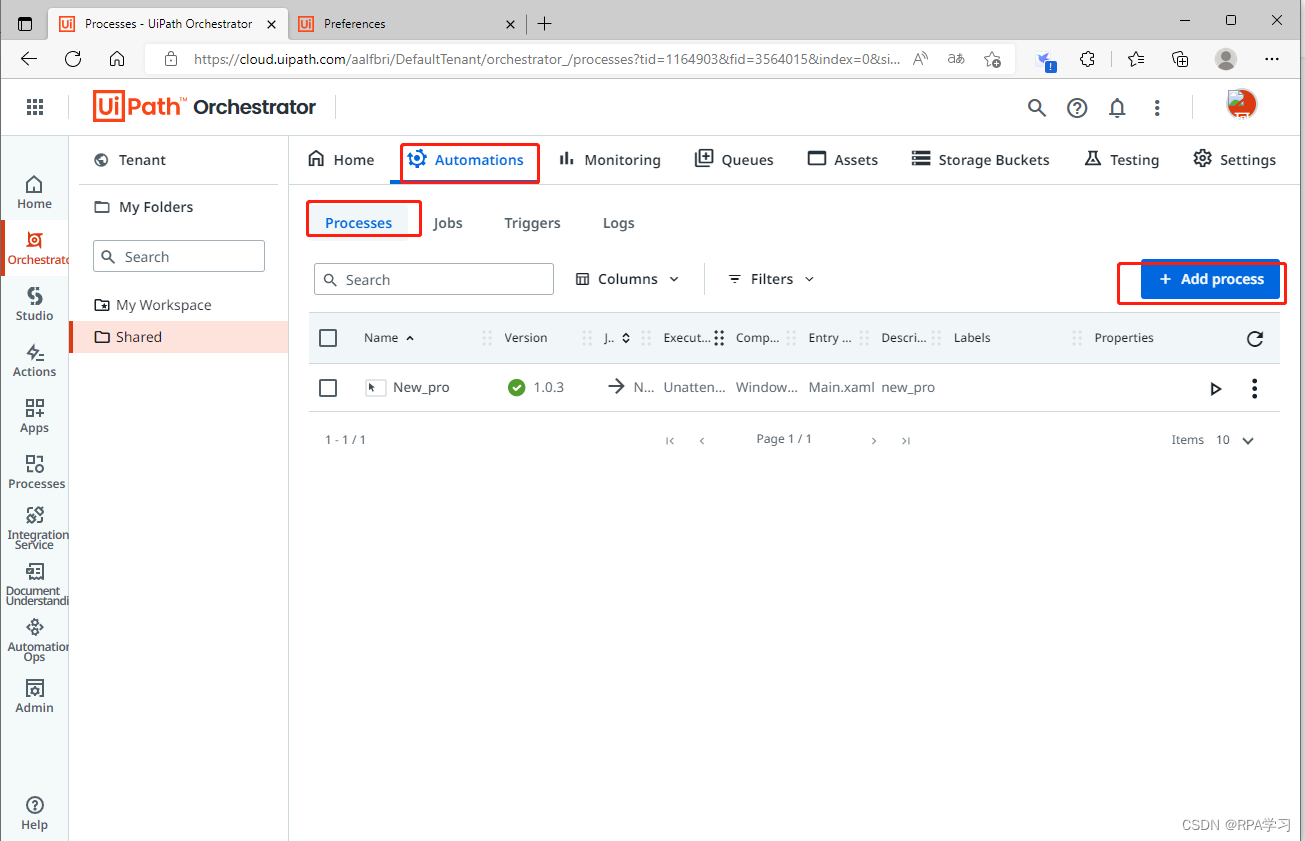Image resolution: width=1305 pixels, height=841 pixels.
Task: Open the Apps section in sidebar
Action: coord(34,415)
